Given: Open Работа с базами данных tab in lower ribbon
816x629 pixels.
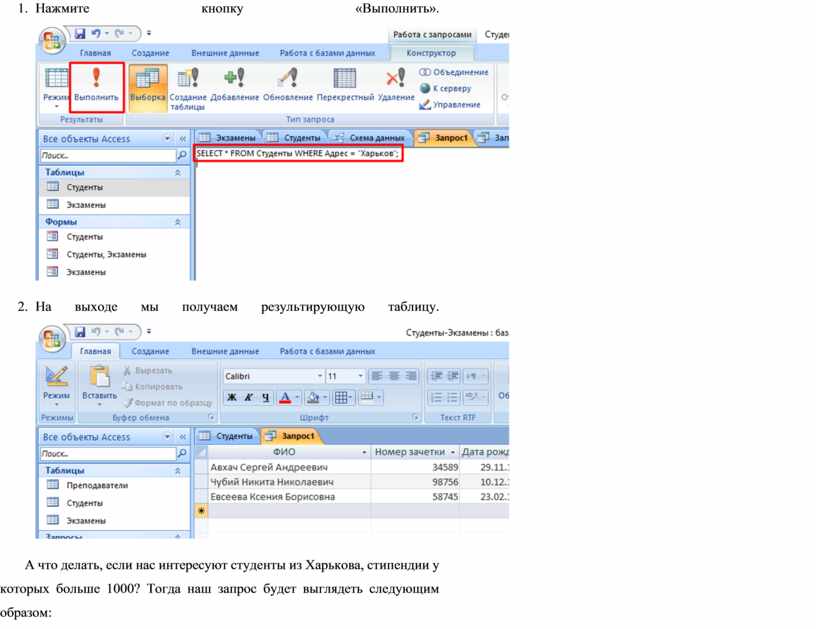Looking at the screenshot, I should [327, 351].
